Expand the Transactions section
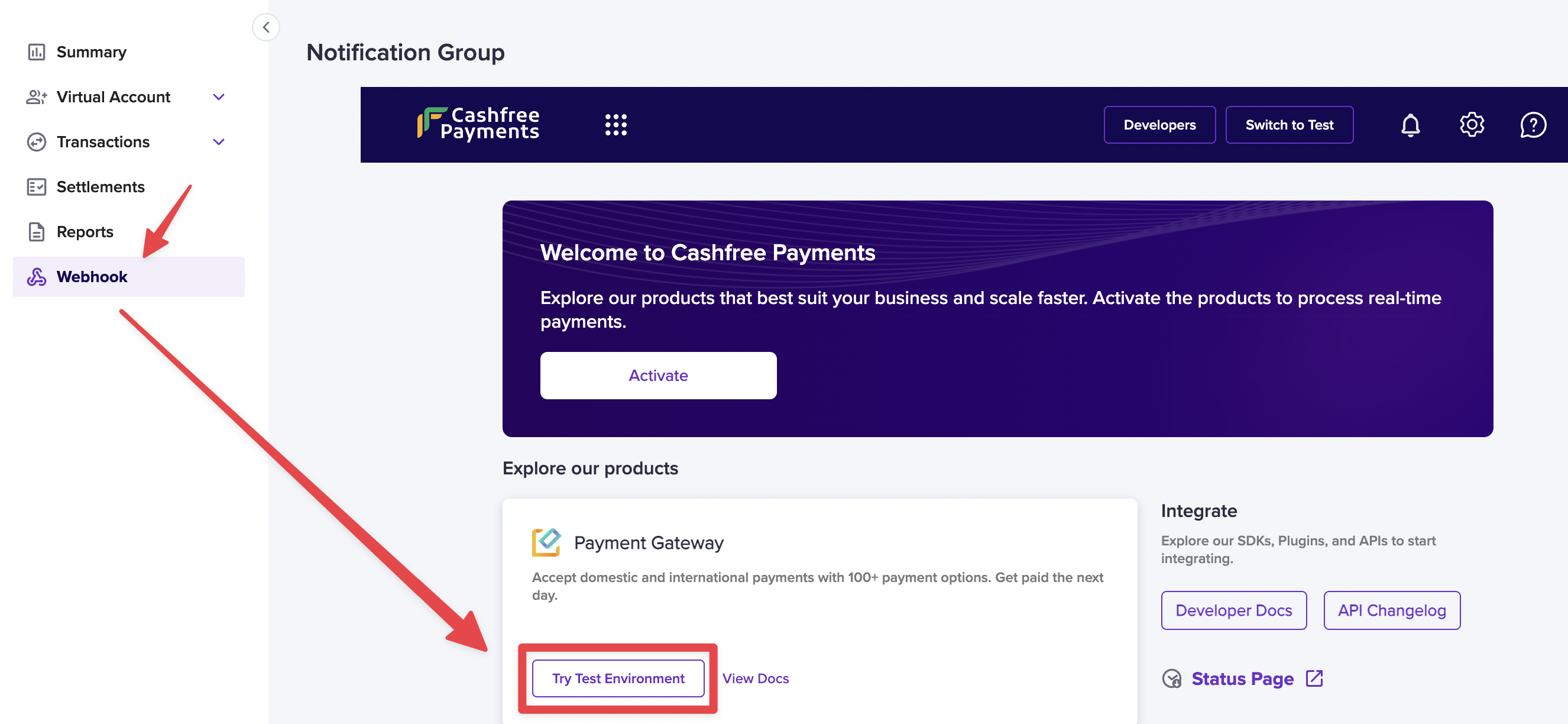Image resolution: width=1568 pixels, height=724 pixels. (219, 141)
